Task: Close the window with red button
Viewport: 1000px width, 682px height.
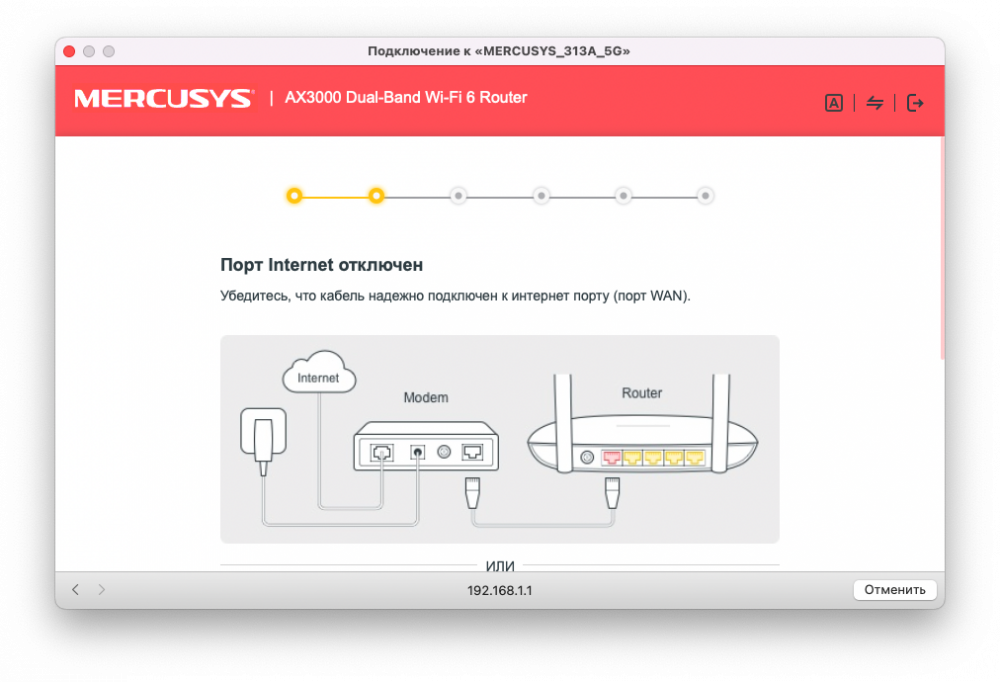Action: pyautogui.click(x=69, y=51)
